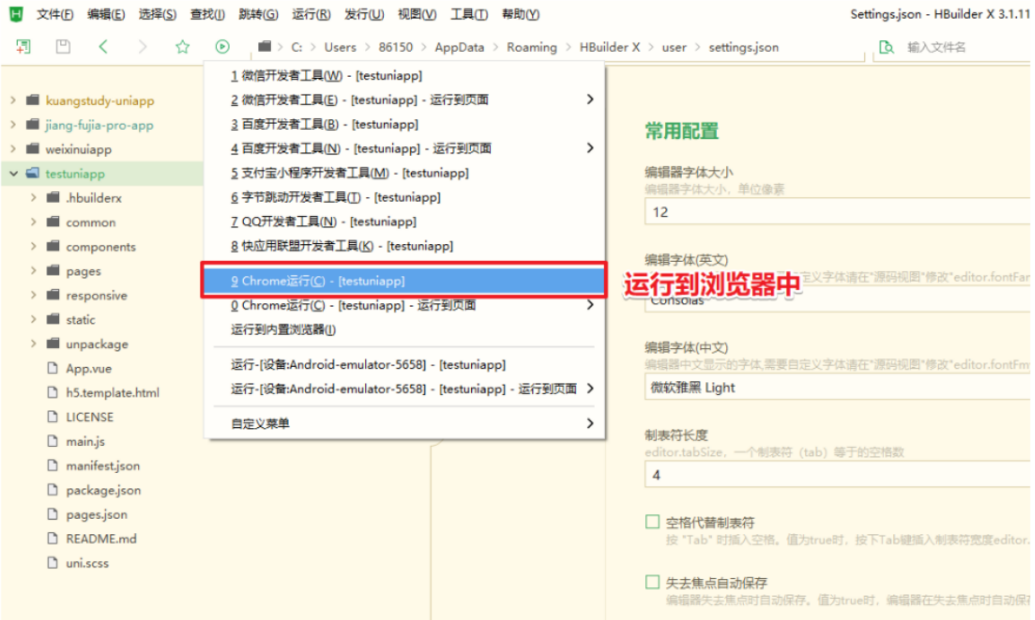Viewport: 1035px width, 620px height.
Task: Click AppData in the breadcrumb path
Action: [x=459, y=47]
